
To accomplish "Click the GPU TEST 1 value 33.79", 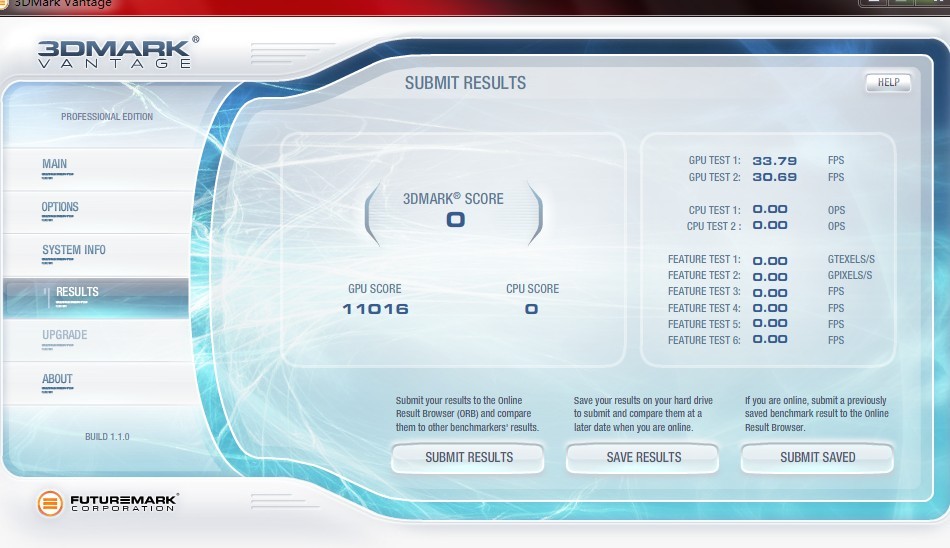I will click(774, 161).
